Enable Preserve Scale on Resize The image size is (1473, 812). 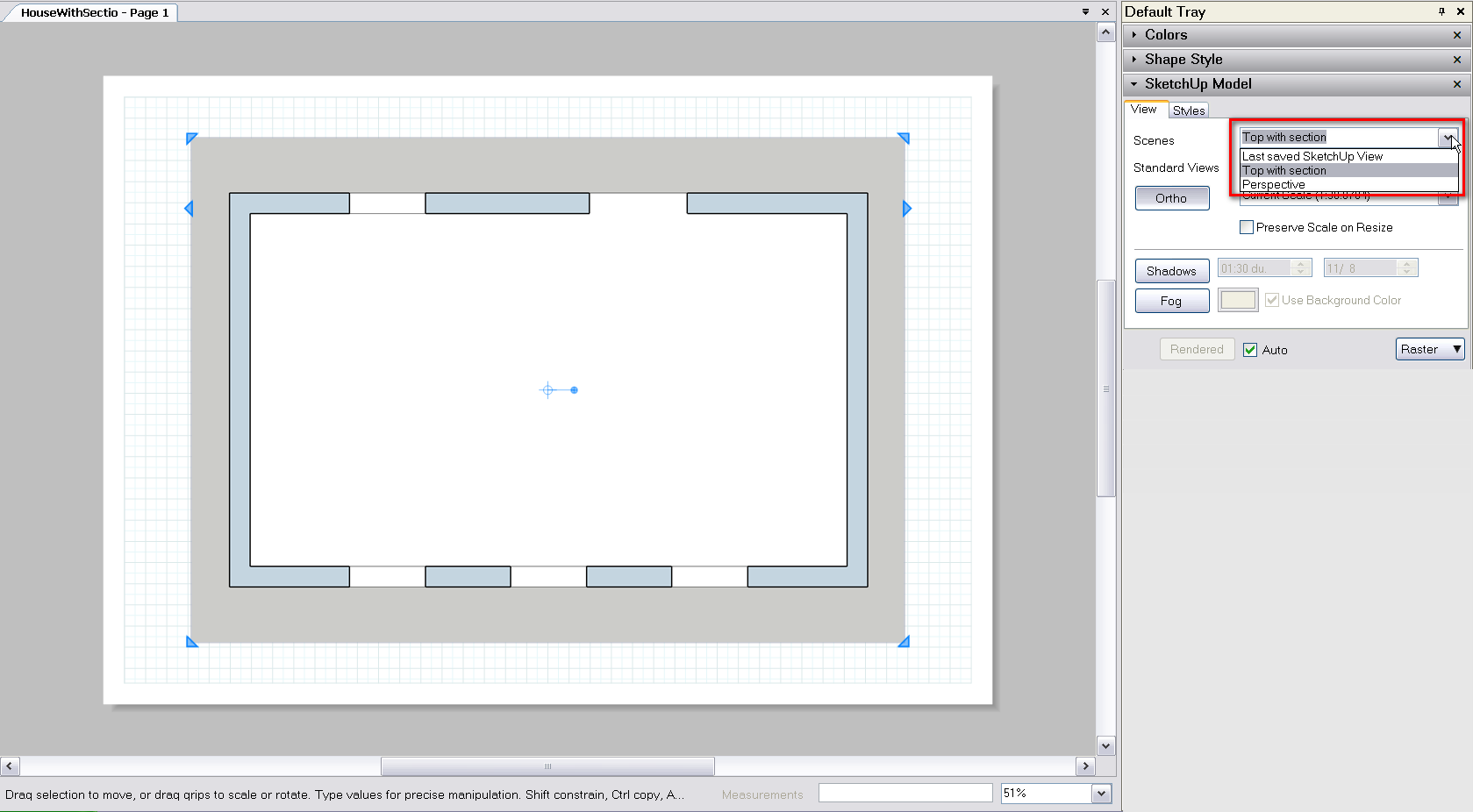pyautogui.click(x=1246, y=227)
